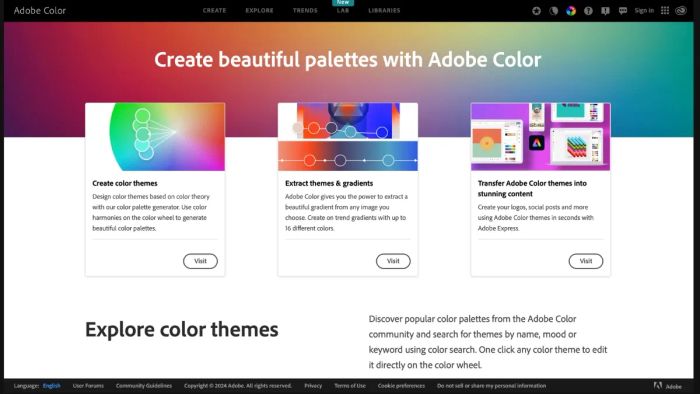Click 'Create beautiful palettes with Adobe Color' headline
This screenshot has height=394, width=700.
(x=348, y=60)
